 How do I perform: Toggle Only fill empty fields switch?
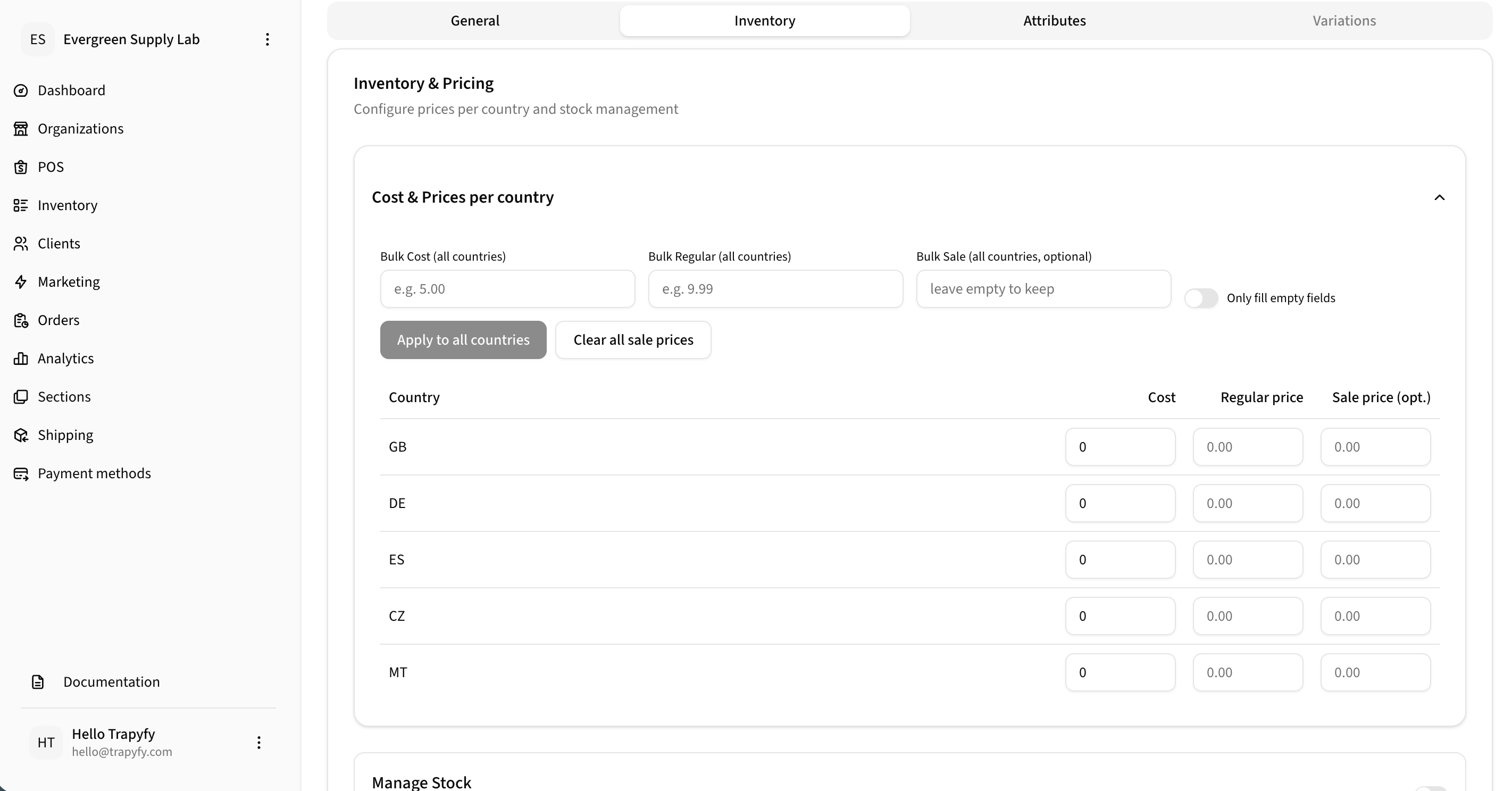pyautogui.click(x=1201, y=298)
